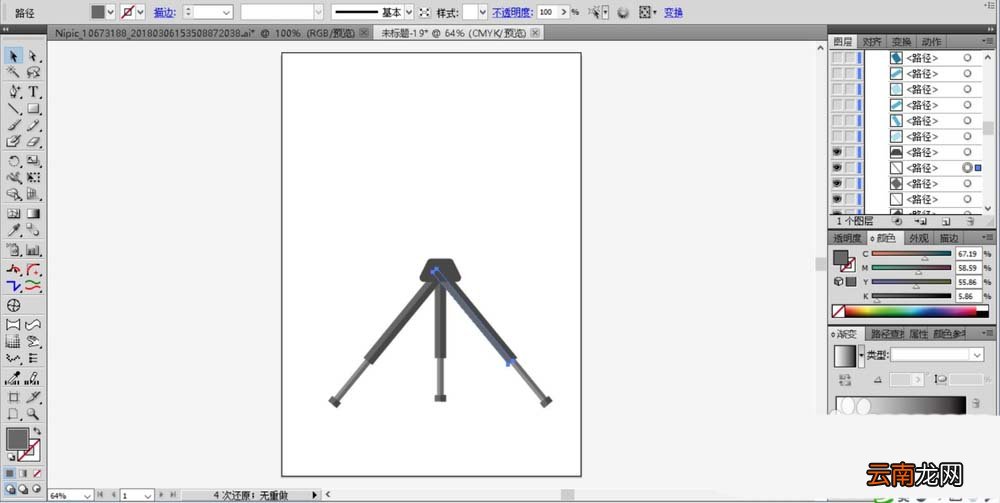Open brush definition 基本 dropdown
This screenshot has height=503, width=1000.
tap(409, 12)
